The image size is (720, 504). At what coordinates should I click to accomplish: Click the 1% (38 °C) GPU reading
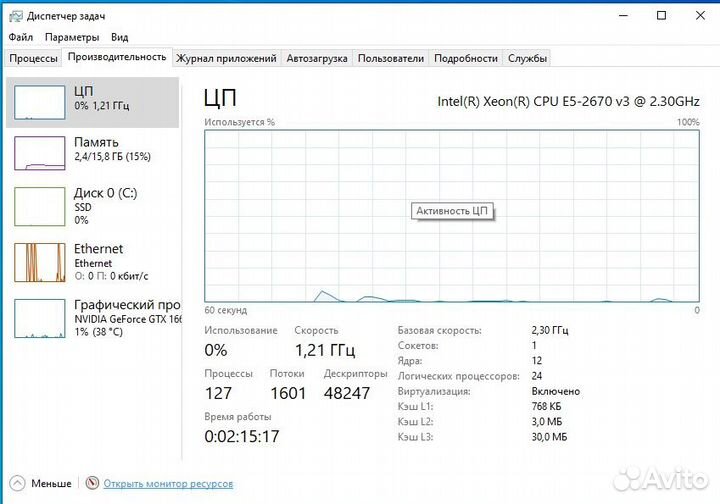click(99, 332)
